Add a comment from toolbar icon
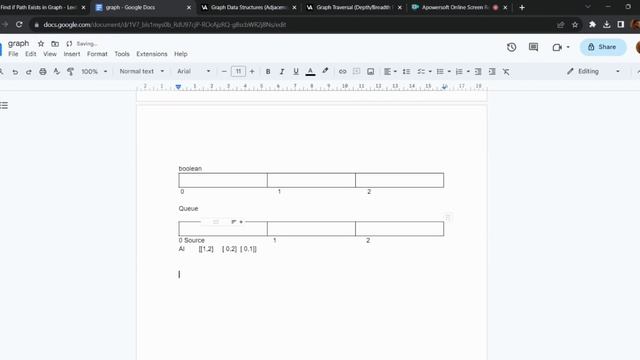The image size is (640, 360). pos(356,71)
